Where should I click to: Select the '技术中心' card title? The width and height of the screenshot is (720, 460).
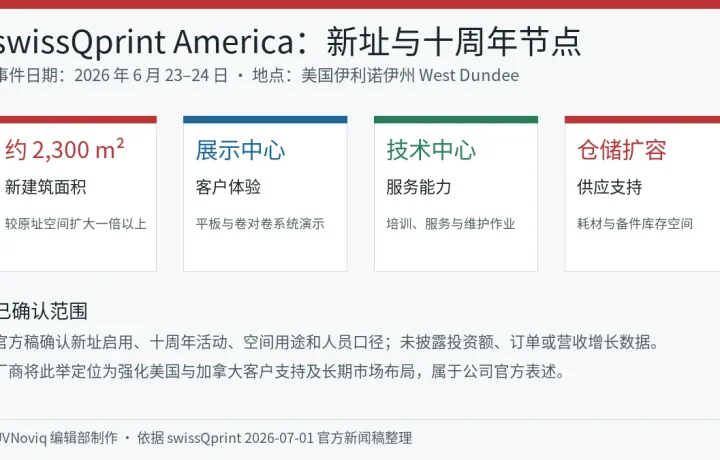pos(431,150)
